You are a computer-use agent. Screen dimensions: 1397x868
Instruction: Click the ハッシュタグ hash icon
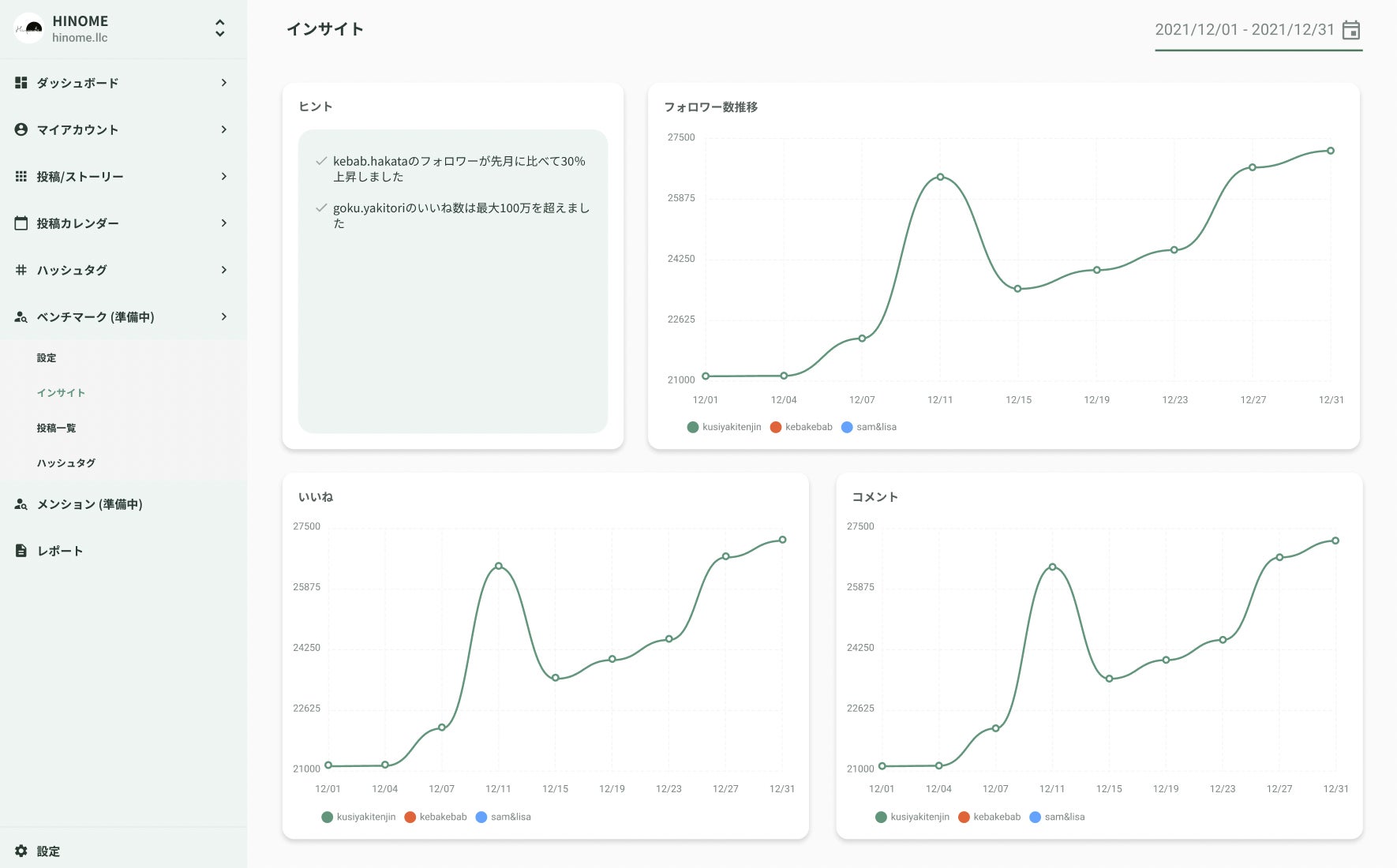click(21, 270)
